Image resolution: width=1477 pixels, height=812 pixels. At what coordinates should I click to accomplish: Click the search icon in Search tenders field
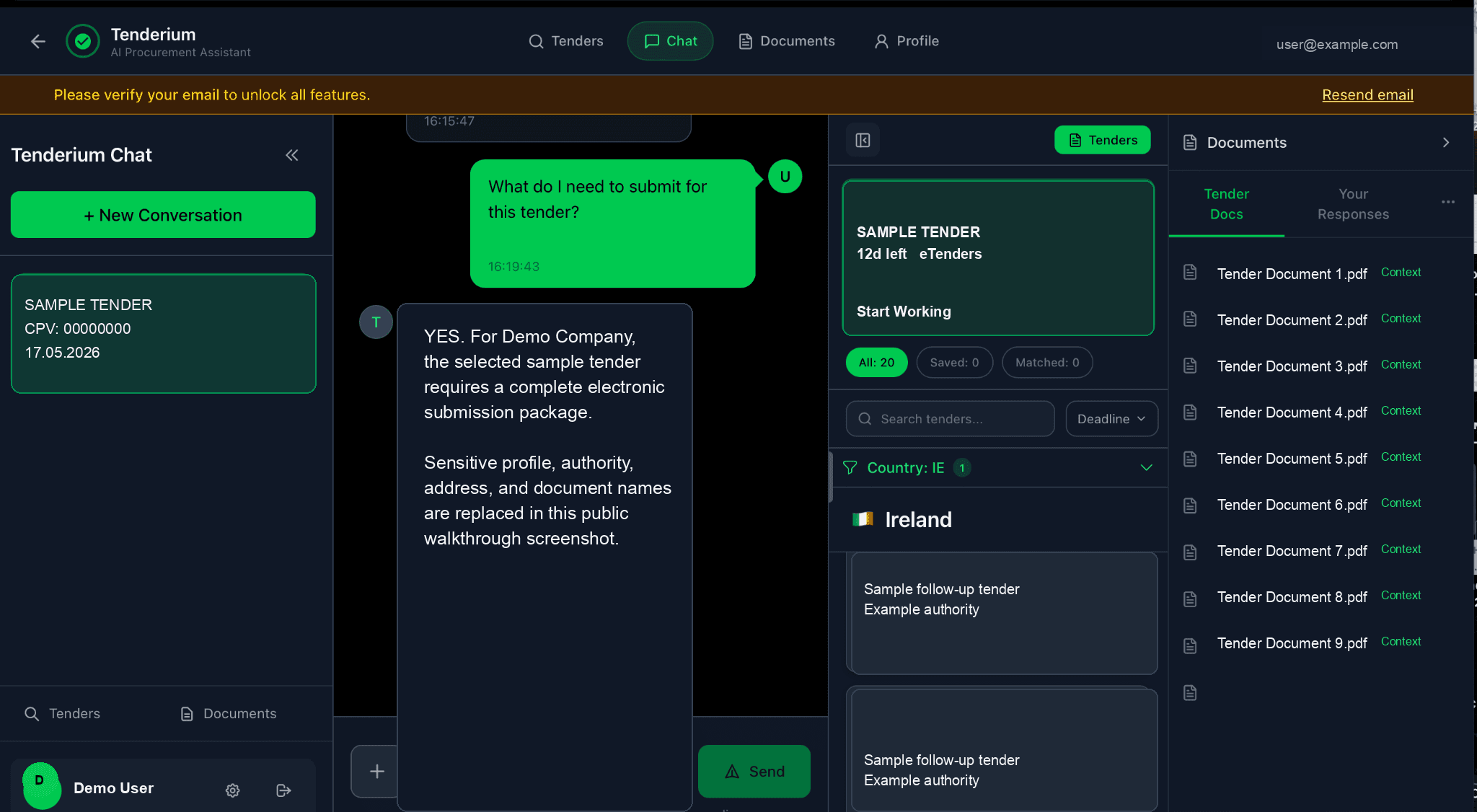click(865, 419)
